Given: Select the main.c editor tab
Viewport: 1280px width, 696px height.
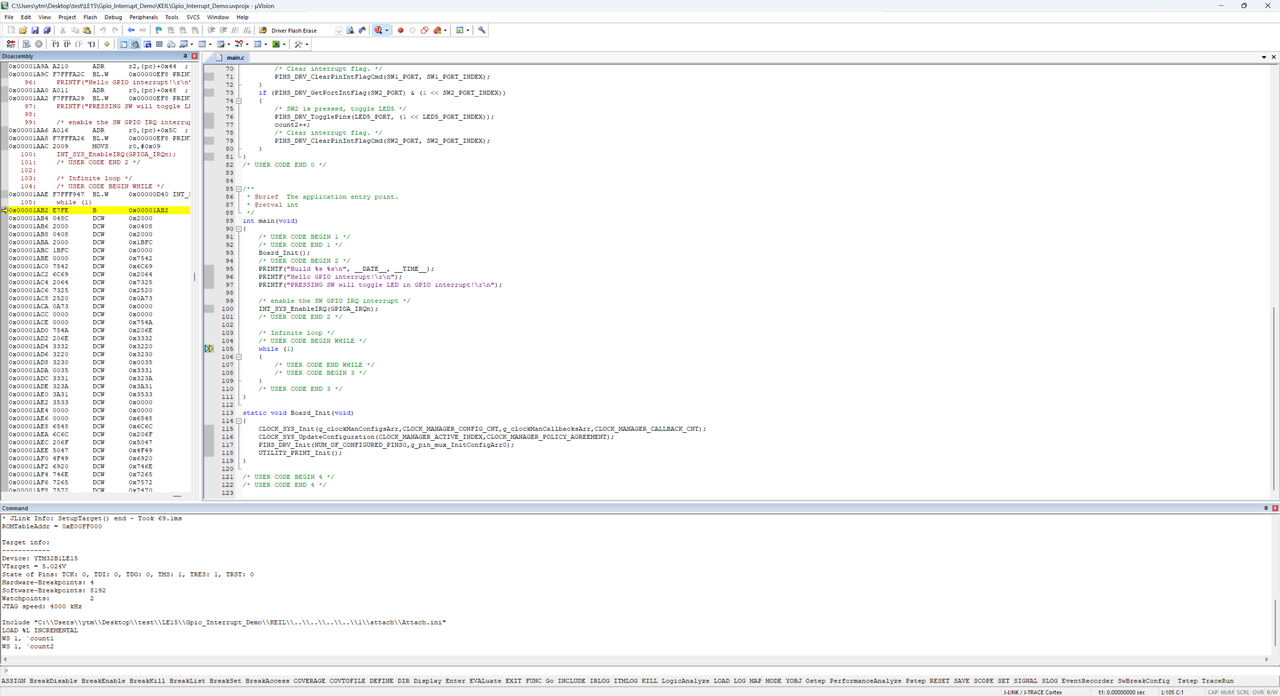Looking at the screenshot, I should pos(230,58).
